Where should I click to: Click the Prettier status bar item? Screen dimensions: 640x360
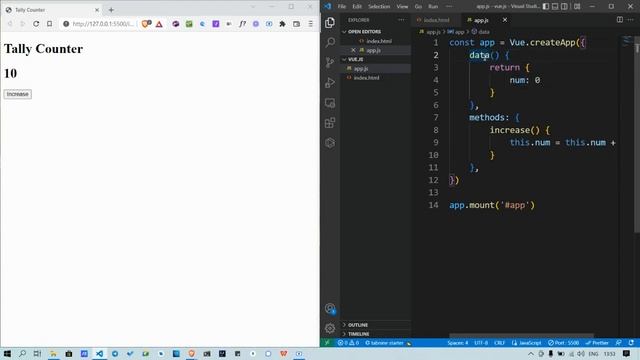coord(597,343)
